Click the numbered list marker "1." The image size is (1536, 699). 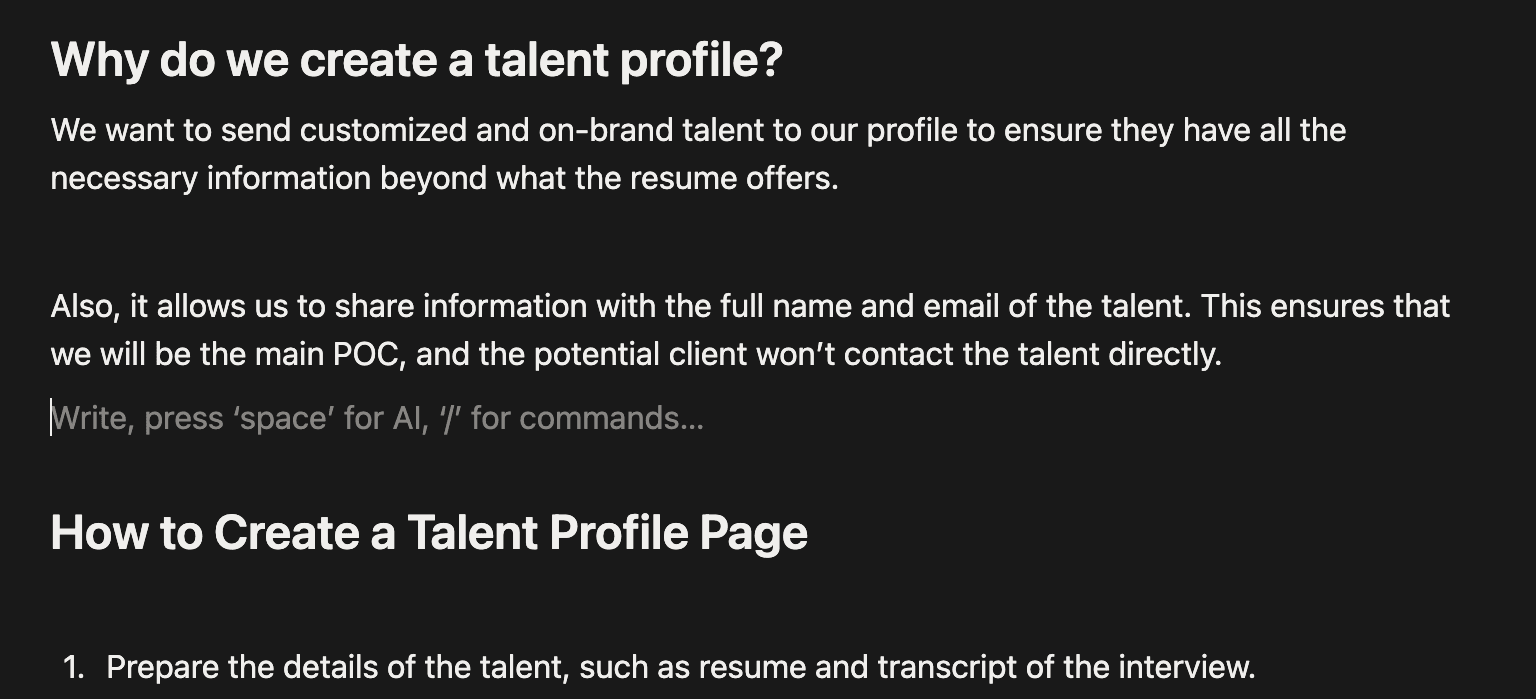click(74, 667)
